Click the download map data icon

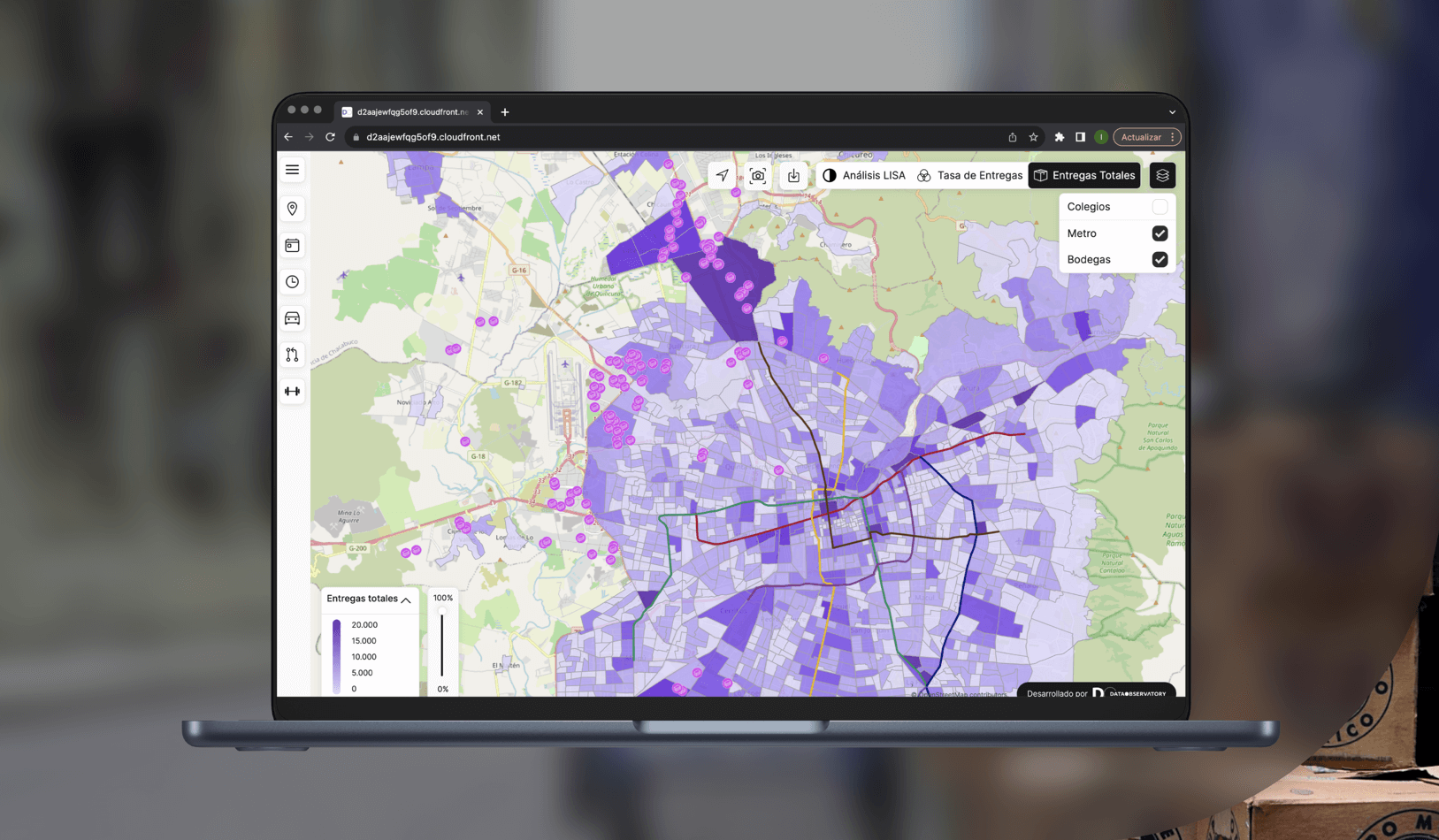793,176
